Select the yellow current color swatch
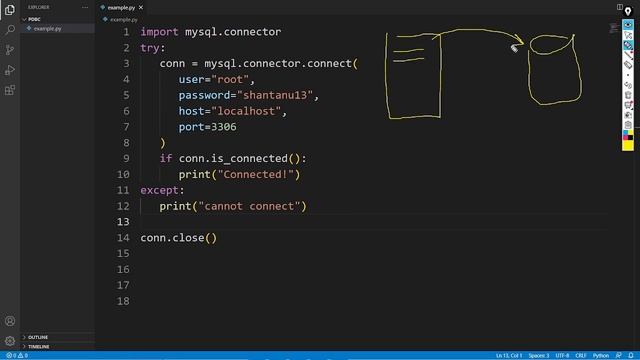 [x=628, y=145]
